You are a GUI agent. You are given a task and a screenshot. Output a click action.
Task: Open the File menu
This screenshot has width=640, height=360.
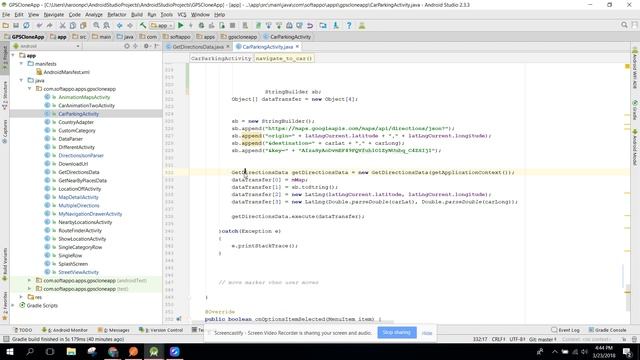point(6,15)
